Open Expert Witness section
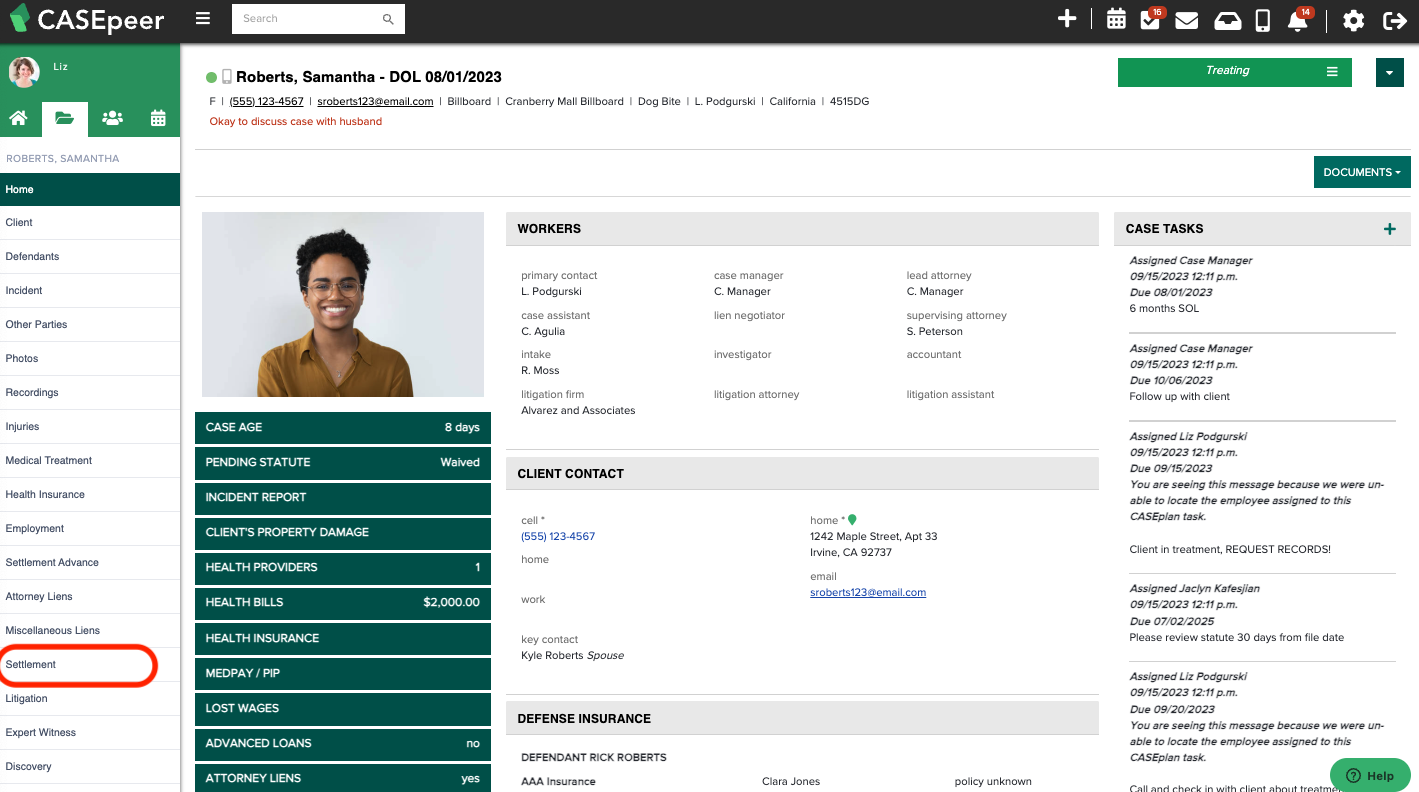This screenshot has height=792, width=1419. (90, 733)
